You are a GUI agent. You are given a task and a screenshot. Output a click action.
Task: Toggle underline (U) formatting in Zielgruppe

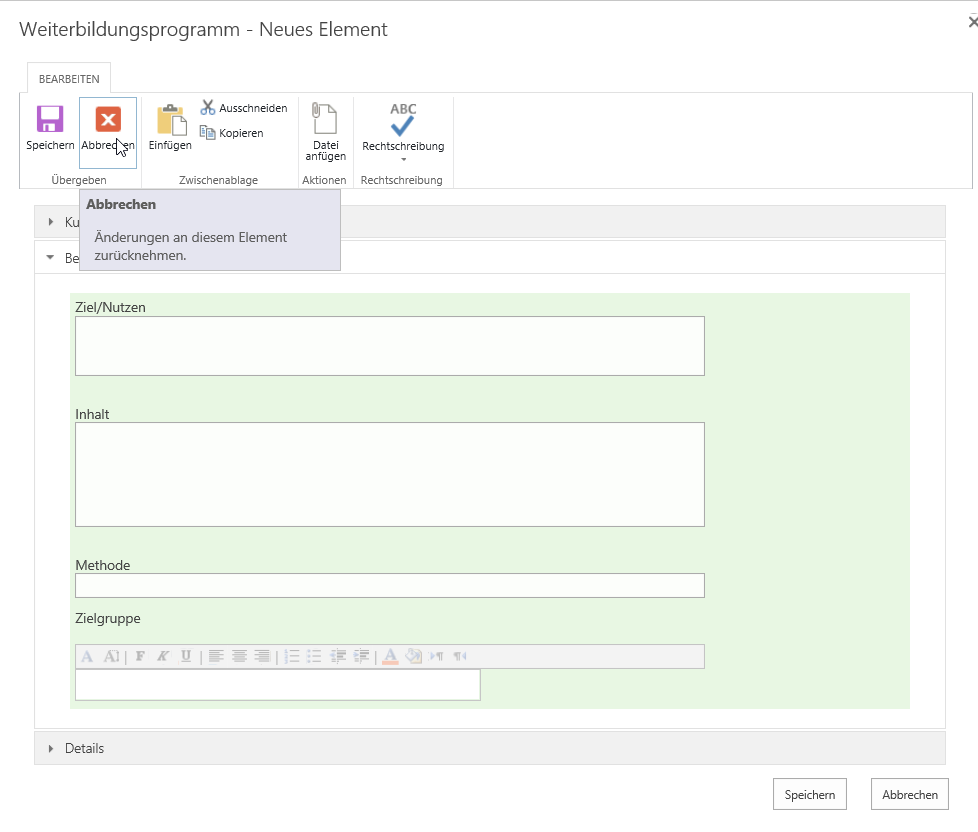(186, 656)
